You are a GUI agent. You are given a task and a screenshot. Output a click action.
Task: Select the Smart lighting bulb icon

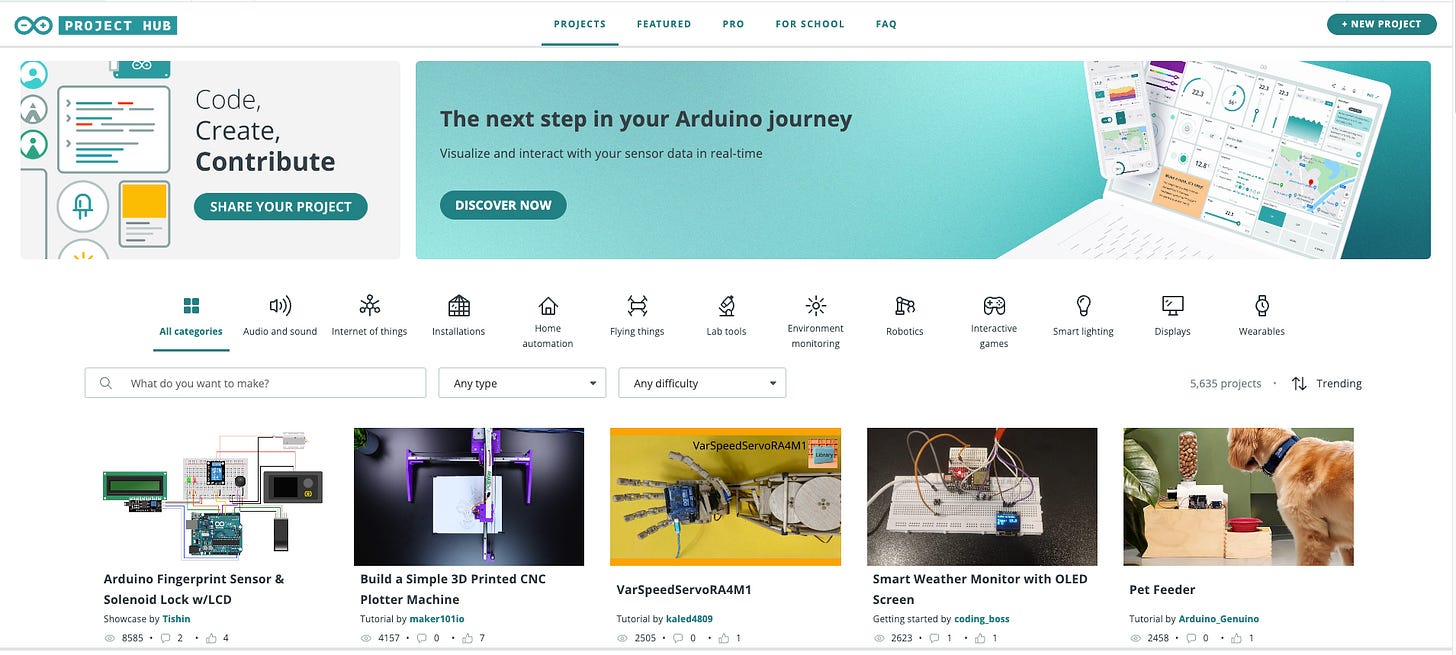[x=1083, y=306]
